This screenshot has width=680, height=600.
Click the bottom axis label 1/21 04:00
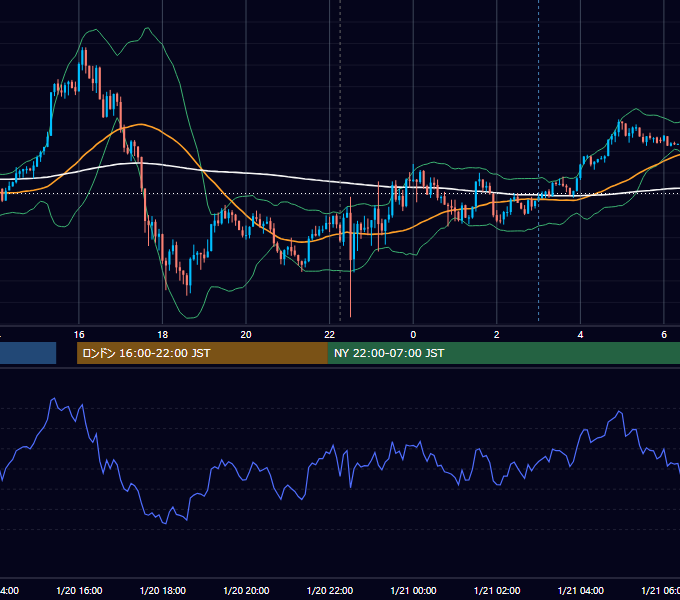(x=581, y=590)
